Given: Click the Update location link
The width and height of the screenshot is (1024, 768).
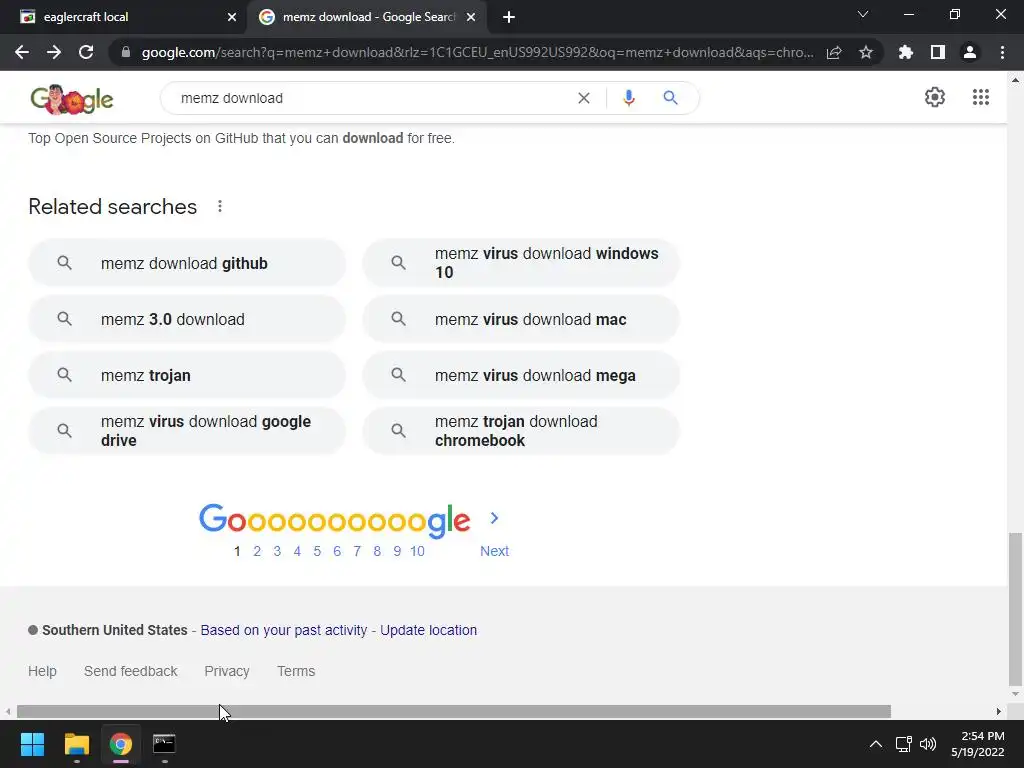Looking at the screenshot, I should point(428,630).
